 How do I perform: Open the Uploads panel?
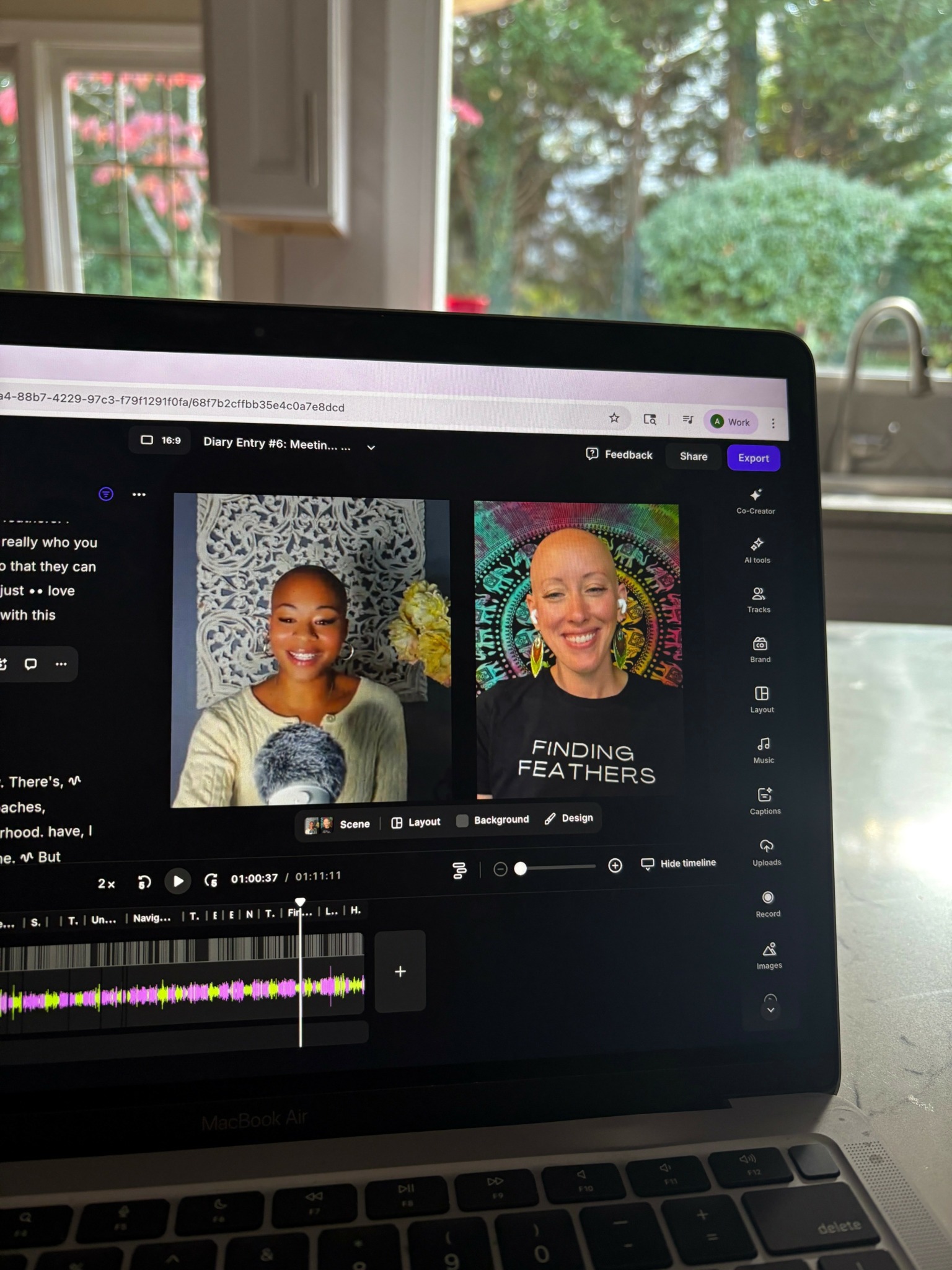tap(767, 853)
